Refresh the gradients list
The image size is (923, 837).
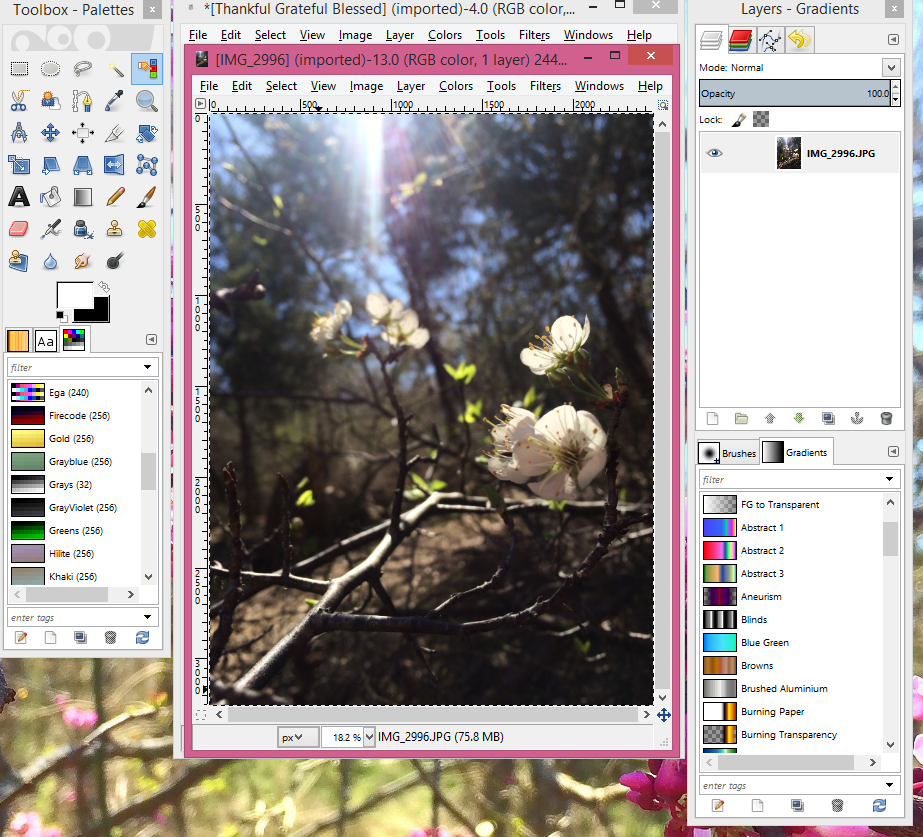coord(879,805)
